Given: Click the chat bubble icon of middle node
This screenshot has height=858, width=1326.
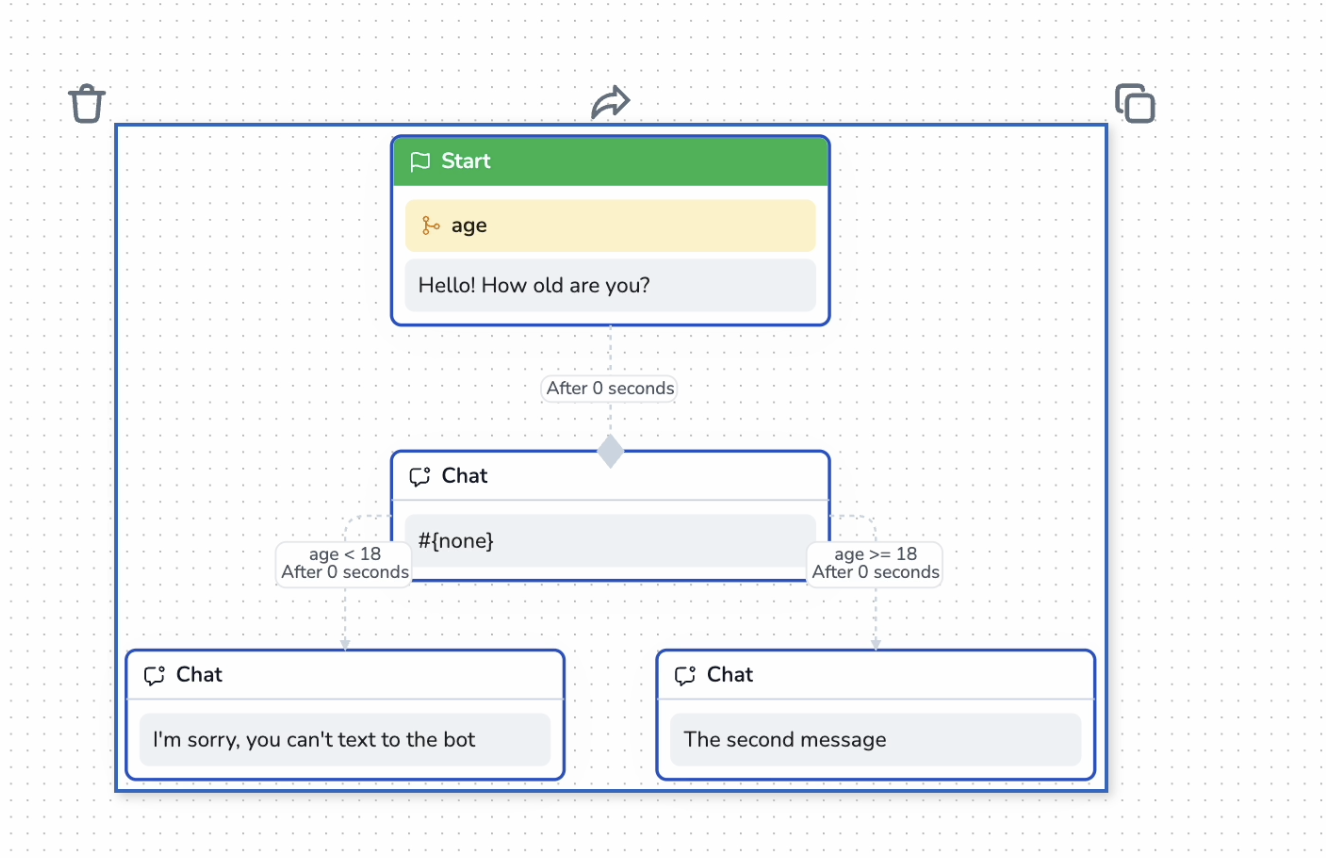Looking at the screenshot, I should point(420,477).
